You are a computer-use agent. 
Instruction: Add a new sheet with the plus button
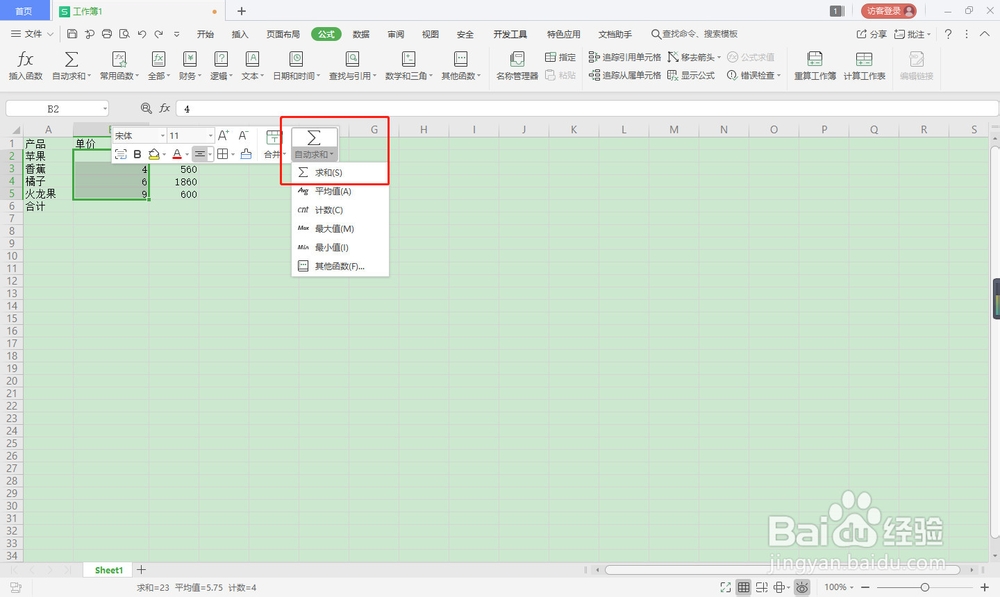coord(142,570)
